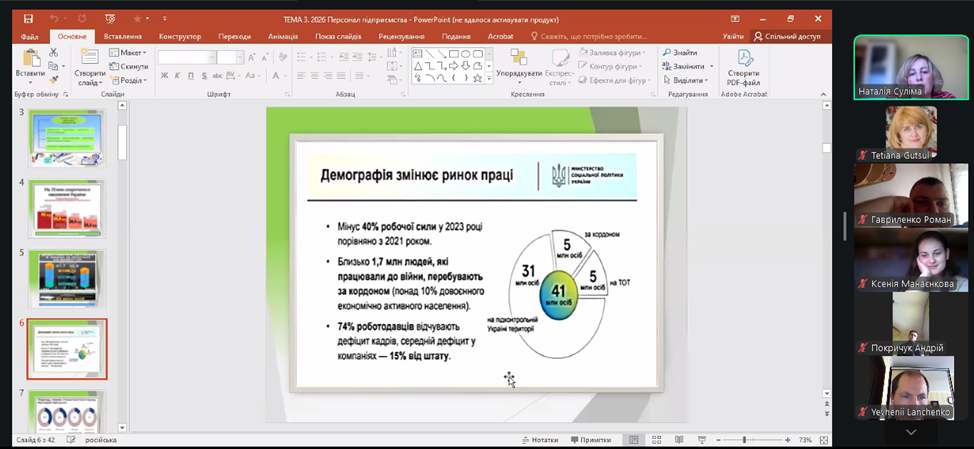Toggle the Нотатки notes pane
The width and height of the screenshot is (974, 449).
pos(538,440)
